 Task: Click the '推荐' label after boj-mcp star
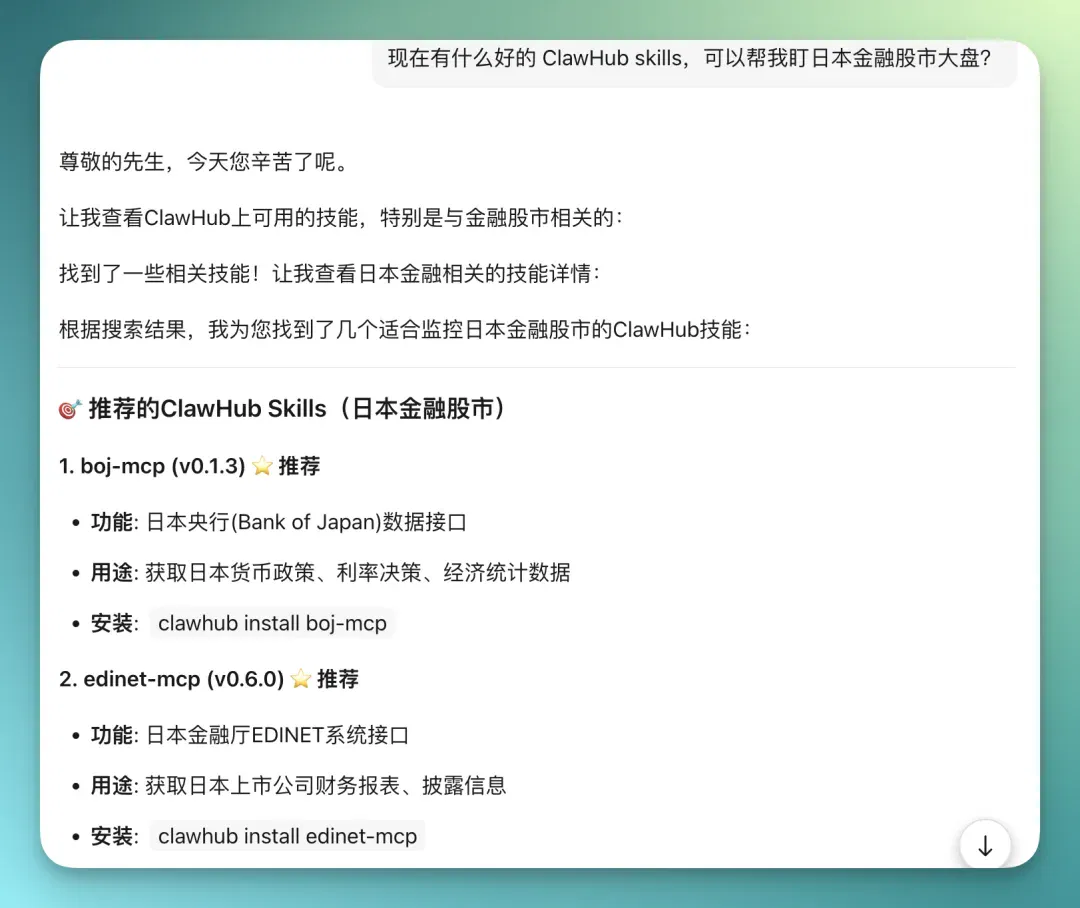tap(299, 466)
